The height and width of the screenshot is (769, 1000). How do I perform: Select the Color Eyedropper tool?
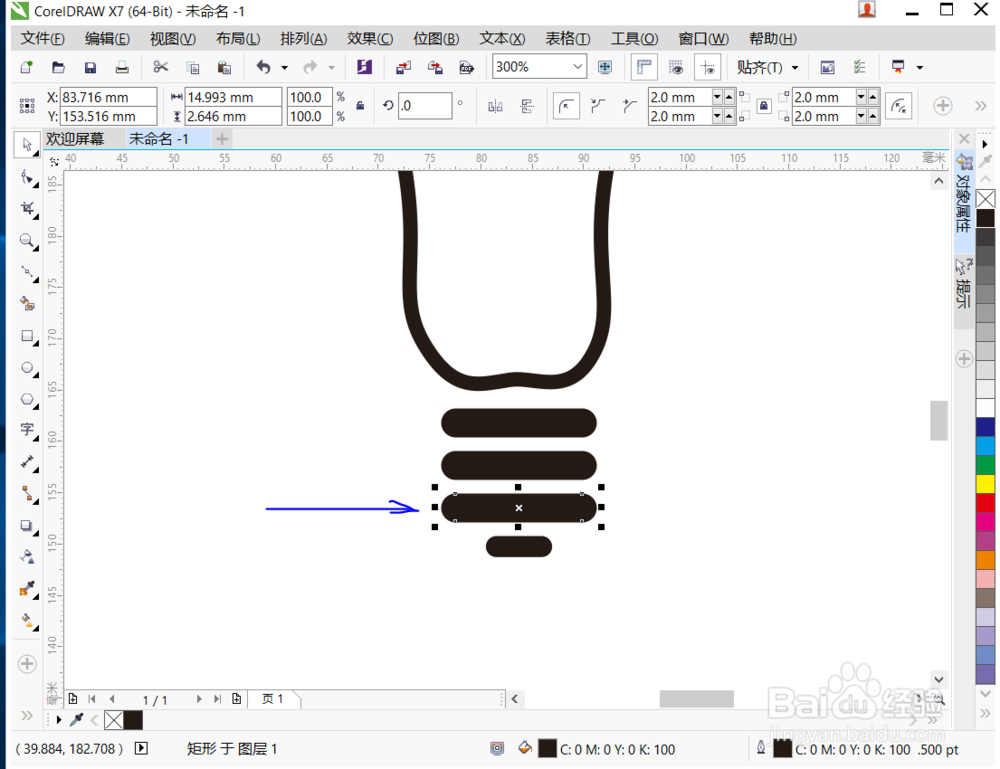click(x=27, y=589)
